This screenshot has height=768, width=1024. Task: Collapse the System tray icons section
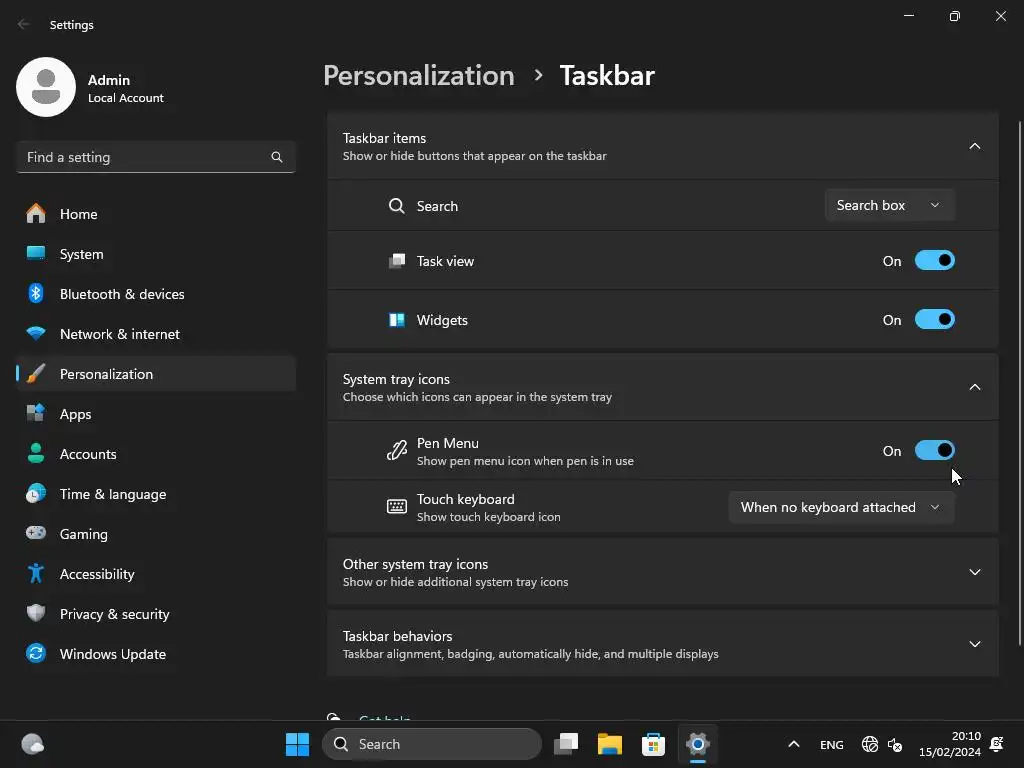(x=974, y=387)
